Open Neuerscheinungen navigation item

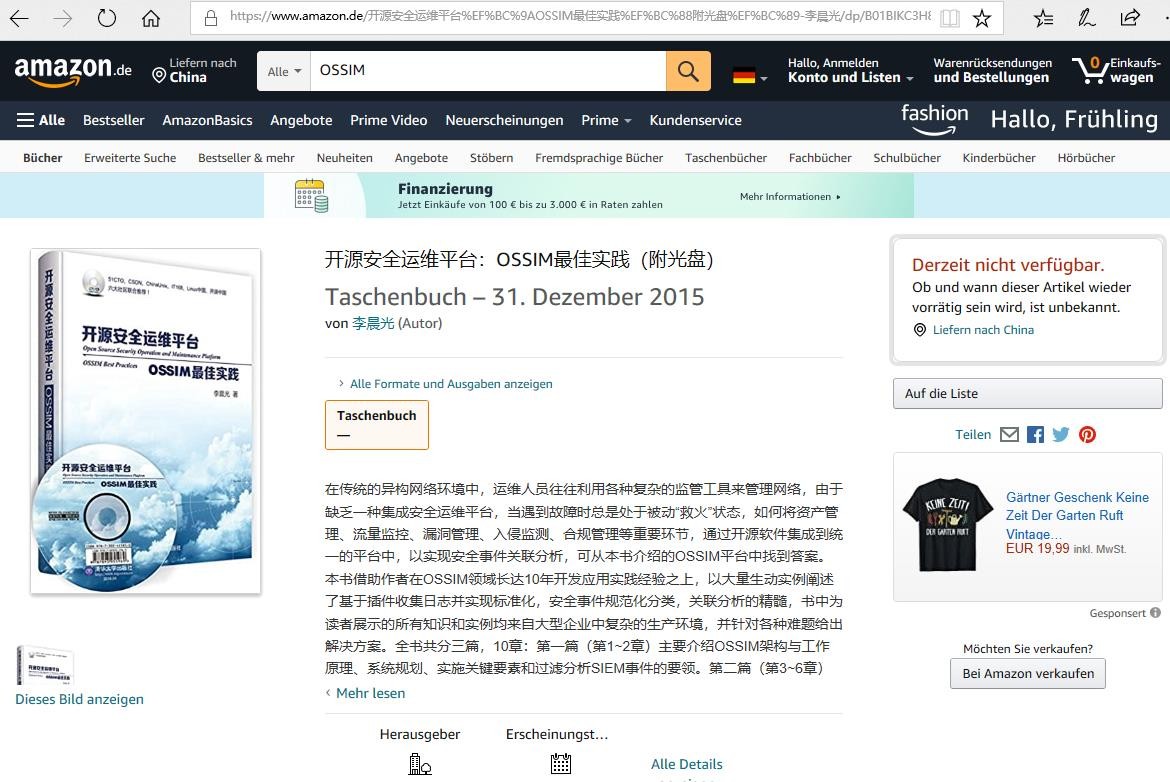(x=504, y=120)
